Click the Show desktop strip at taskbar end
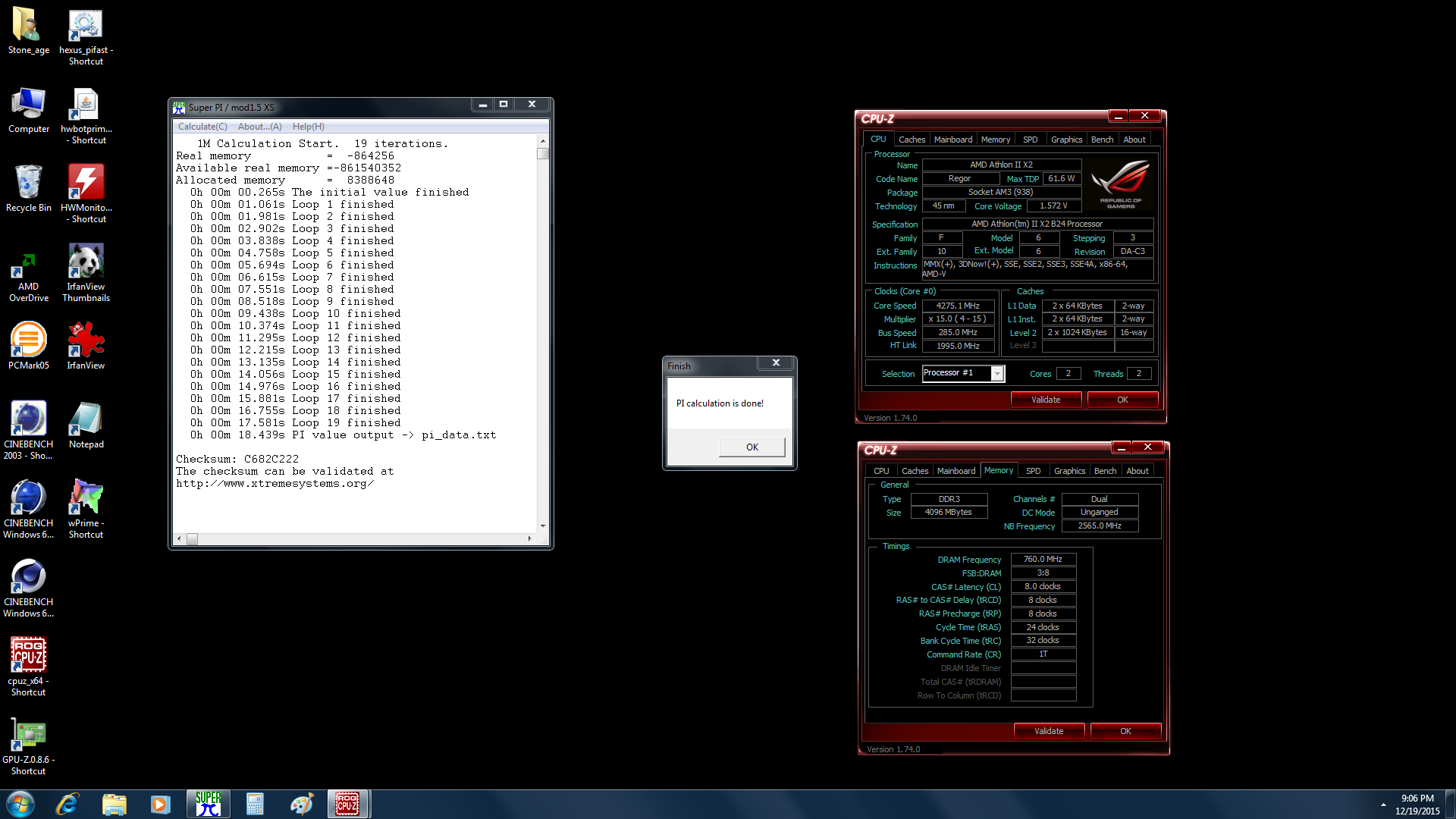The height and width of the screenshot is (819, 1456). click(1450, 804)
